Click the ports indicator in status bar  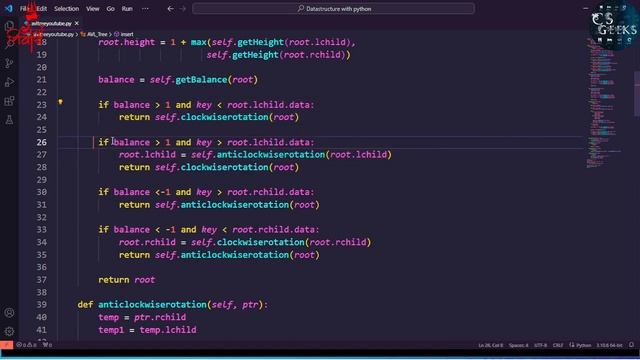point(47,345)
